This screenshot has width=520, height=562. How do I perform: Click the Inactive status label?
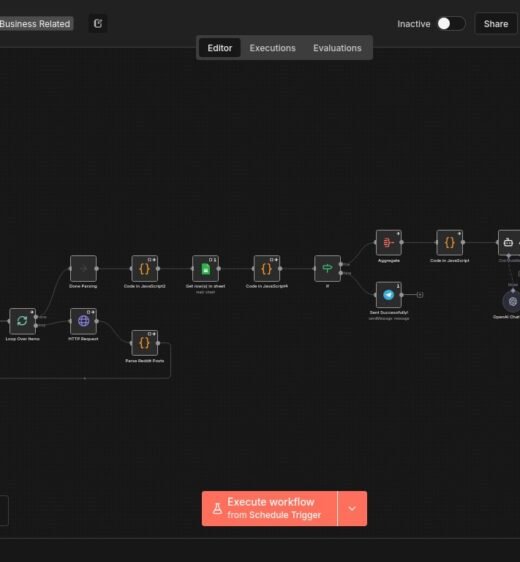click(414, 24)
